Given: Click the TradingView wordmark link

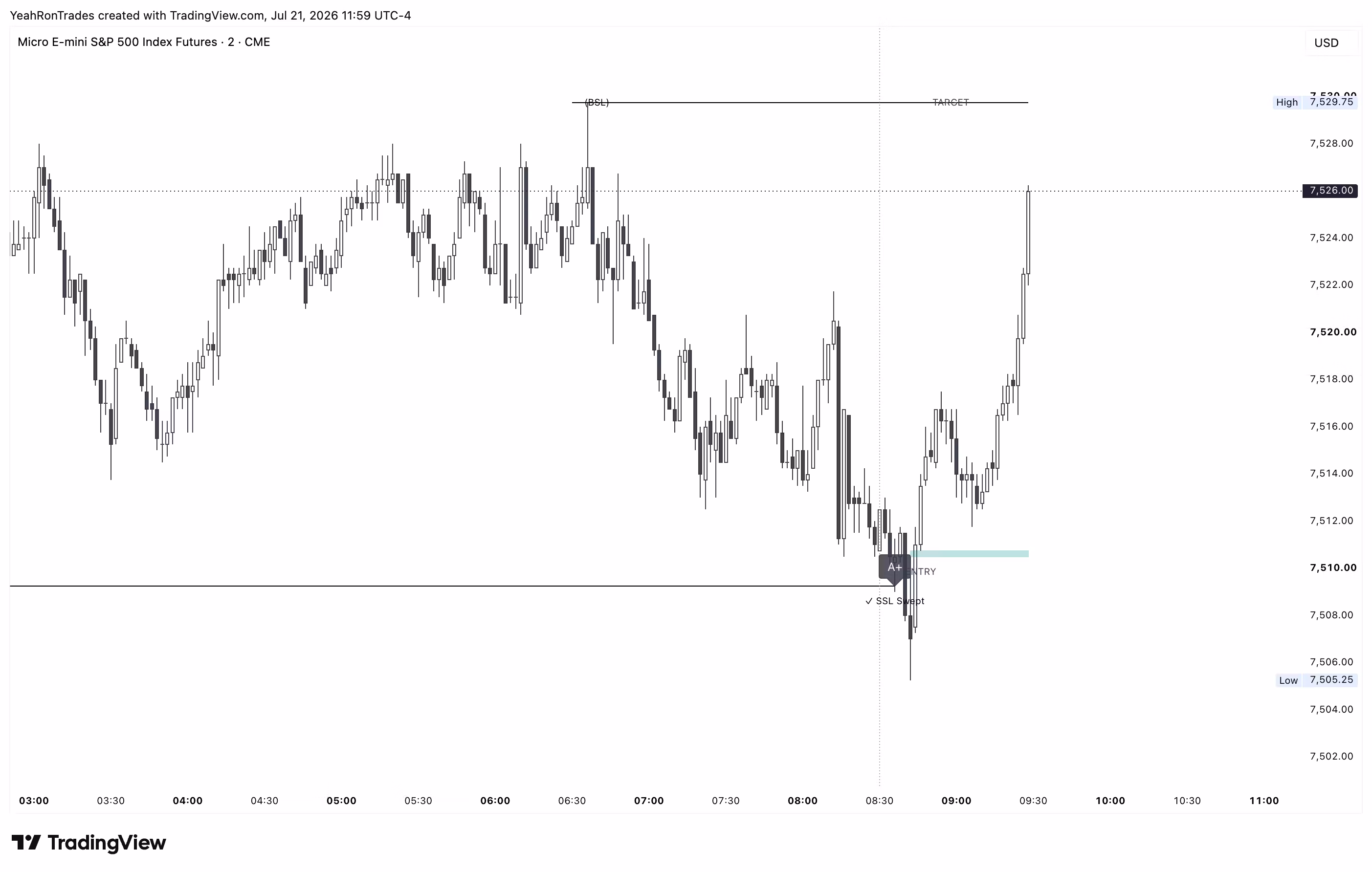Looking at the screenshot, I should pyautogui.click(x=107, y=842).
